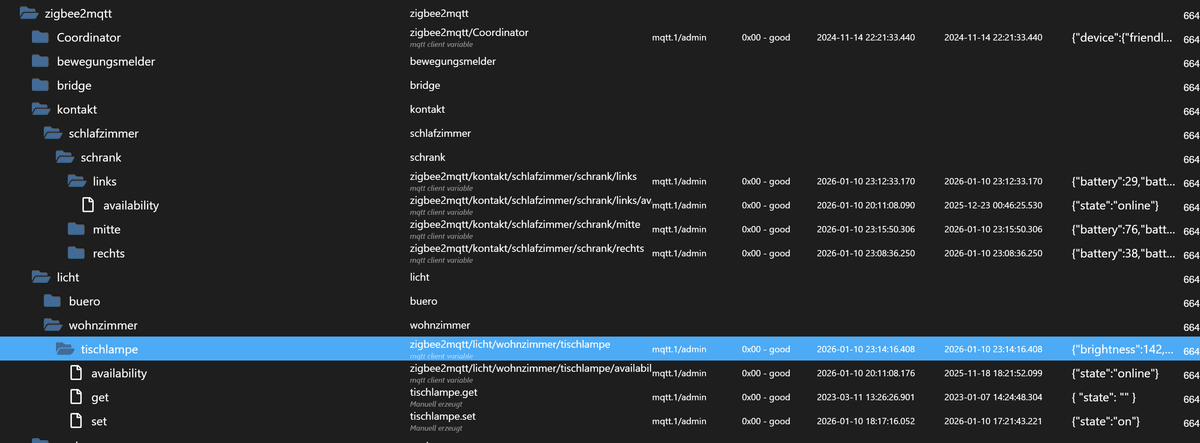Viewport: 1200px width, 443px height.
Task: Collapse the links open-folder icon
Action: (x=77, y=181)
